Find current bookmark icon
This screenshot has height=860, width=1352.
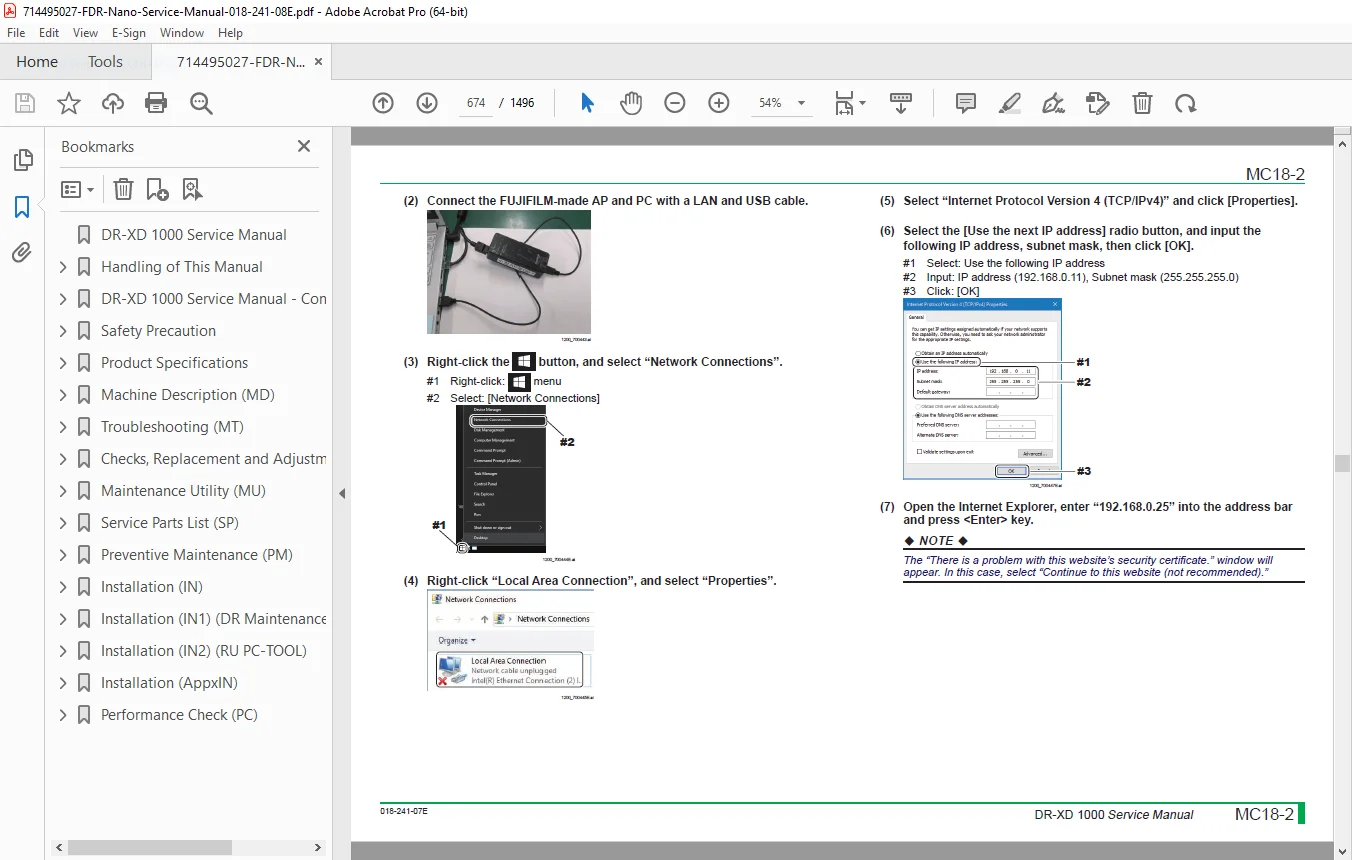pyautogui.click(x=192, y=189)
